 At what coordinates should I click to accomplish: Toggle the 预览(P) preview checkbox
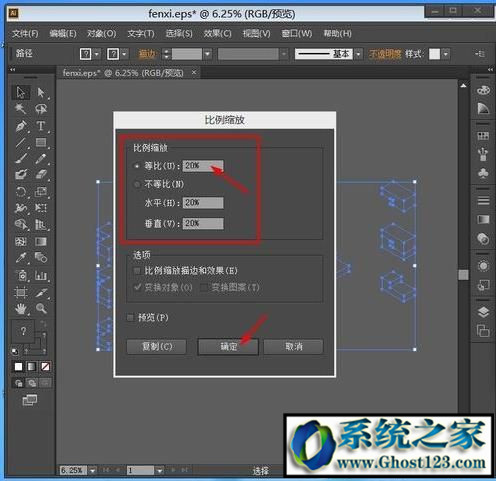point(130,317)
